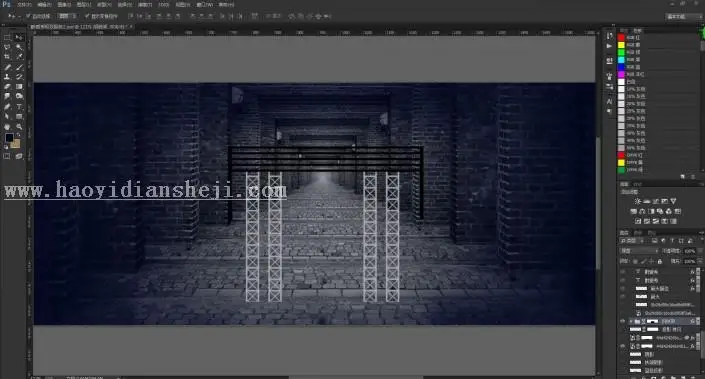Open the layer blend mode dropdown
The width and height of the screenshot is (705, 379).
[639, 251]
